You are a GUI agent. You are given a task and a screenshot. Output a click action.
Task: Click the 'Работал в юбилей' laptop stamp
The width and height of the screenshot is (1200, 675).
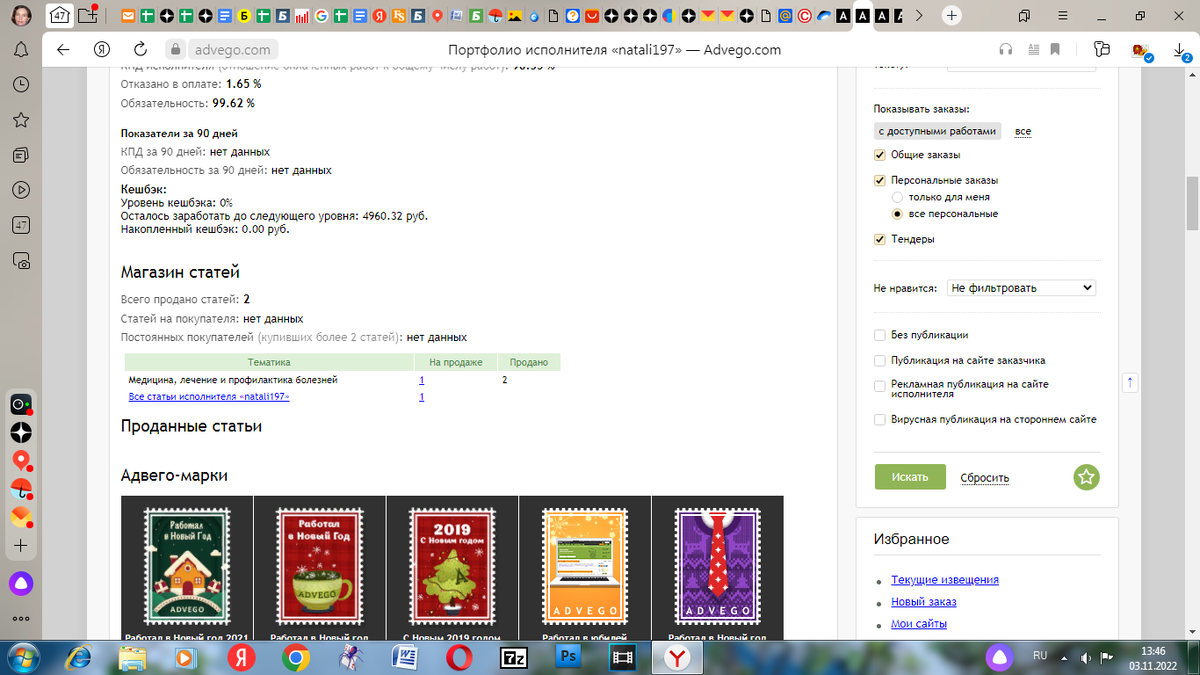coord(585,567)
